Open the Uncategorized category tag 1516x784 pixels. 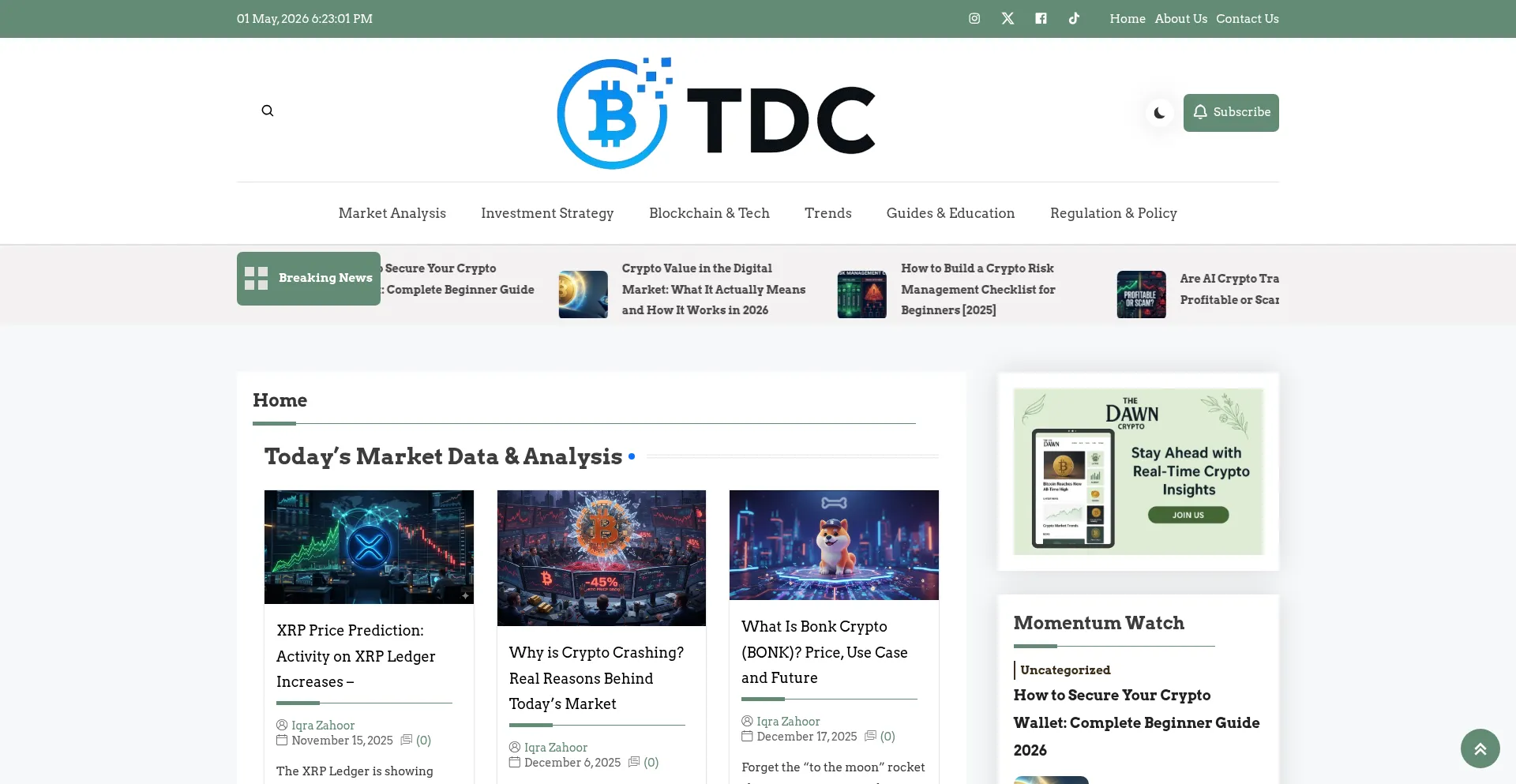coord(1065,670)
